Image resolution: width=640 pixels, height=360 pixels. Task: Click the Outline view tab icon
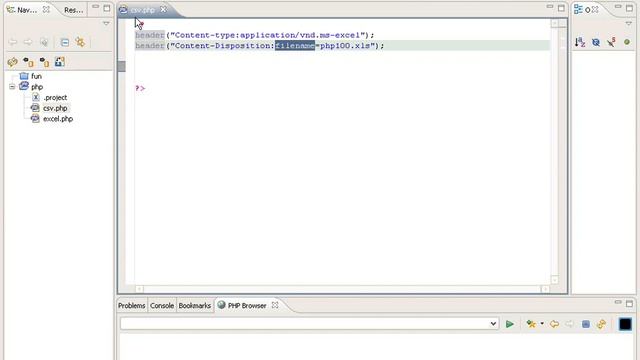coord(578,9)
